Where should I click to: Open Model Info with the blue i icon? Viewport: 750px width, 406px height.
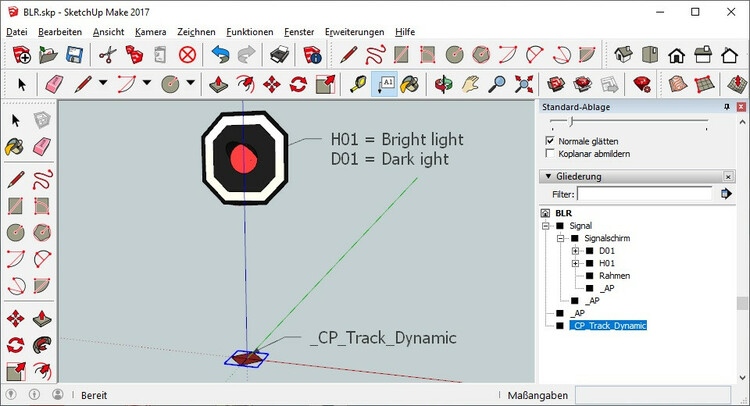coord(312,55)
